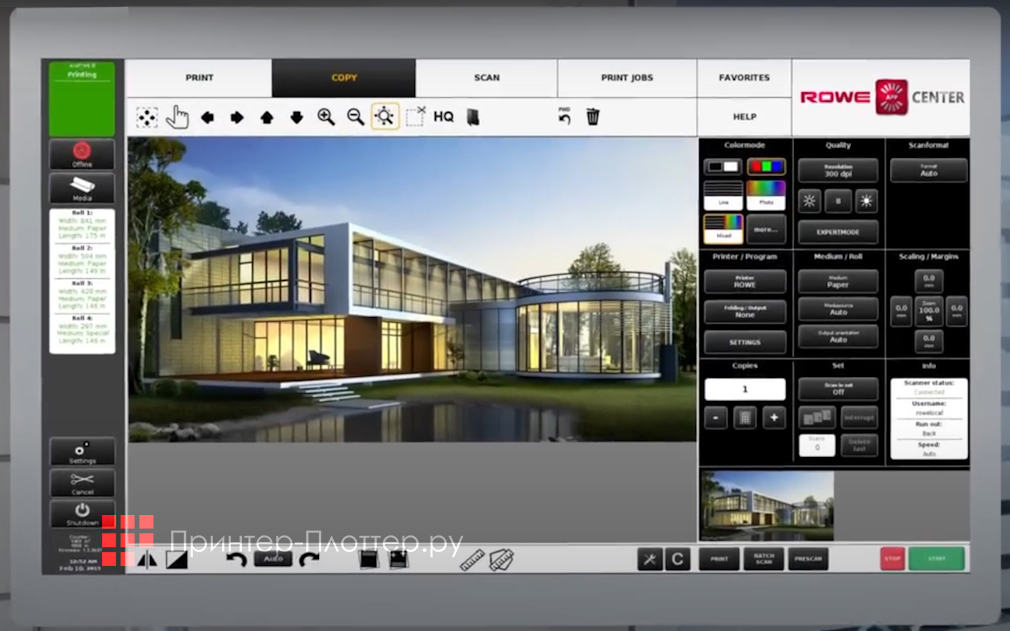
Task: Click the zoom in magnifier icon
Action: 326,116
